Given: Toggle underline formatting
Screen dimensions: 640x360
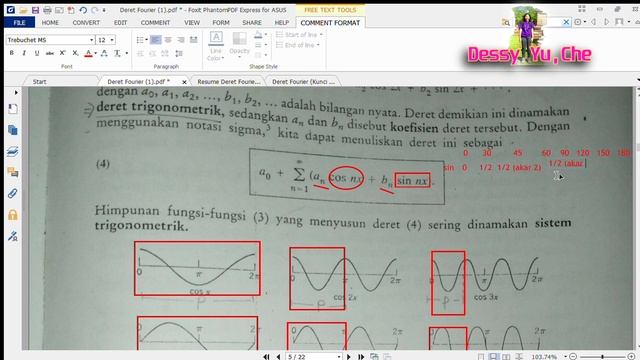Looking at the screenshot, I should [37, 53].
